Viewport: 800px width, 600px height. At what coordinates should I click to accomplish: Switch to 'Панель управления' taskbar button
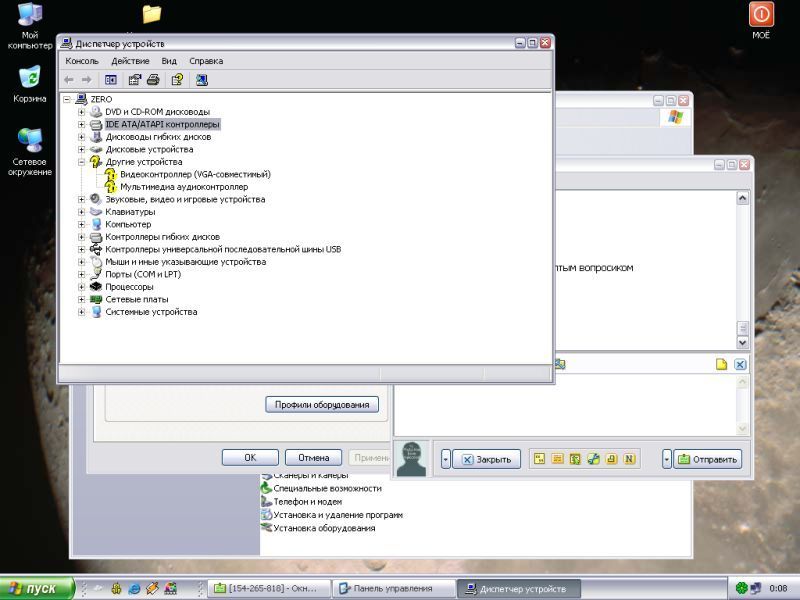pos(393,589)
